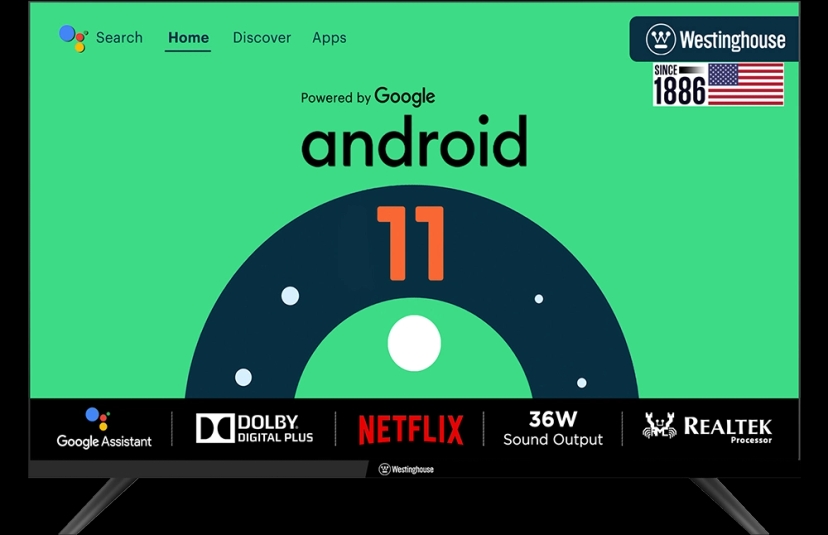The image size is (828, 535).
Task: Click the Powered by Google text
Action: [x=368, y=97]
